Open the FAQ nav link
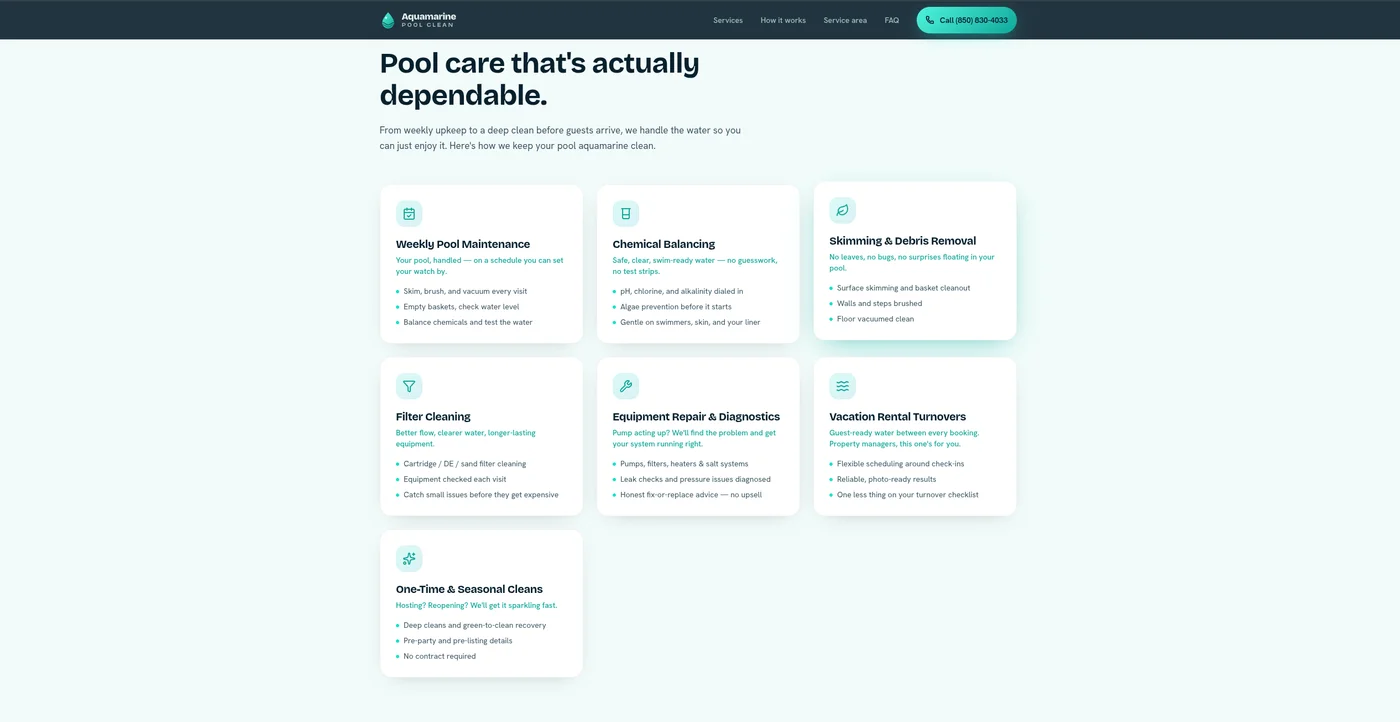Screen dimensions: 1400x722 click(x=892, y=20)
